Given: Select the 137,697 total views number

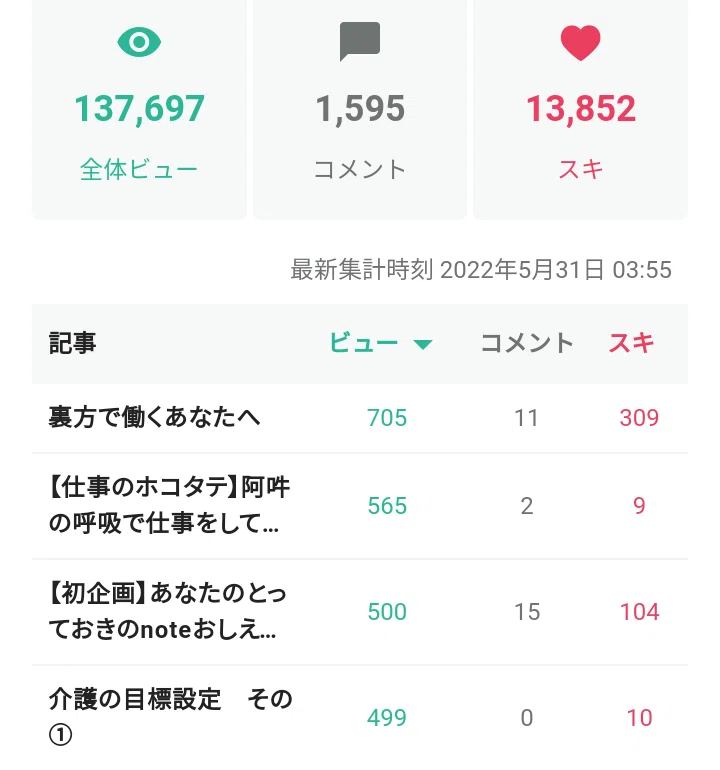Looking at the screenshot, I should pyautogui.click(x=139, y=109).
